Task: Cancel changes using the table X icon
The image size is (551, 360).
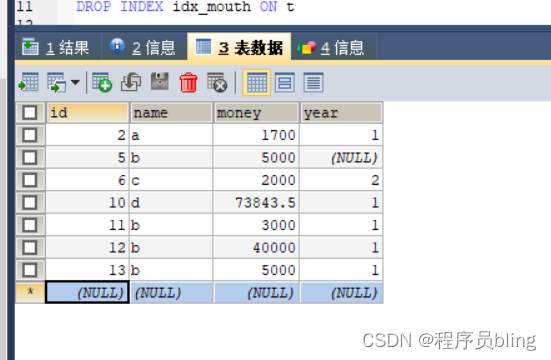Action: coord(217,82)
